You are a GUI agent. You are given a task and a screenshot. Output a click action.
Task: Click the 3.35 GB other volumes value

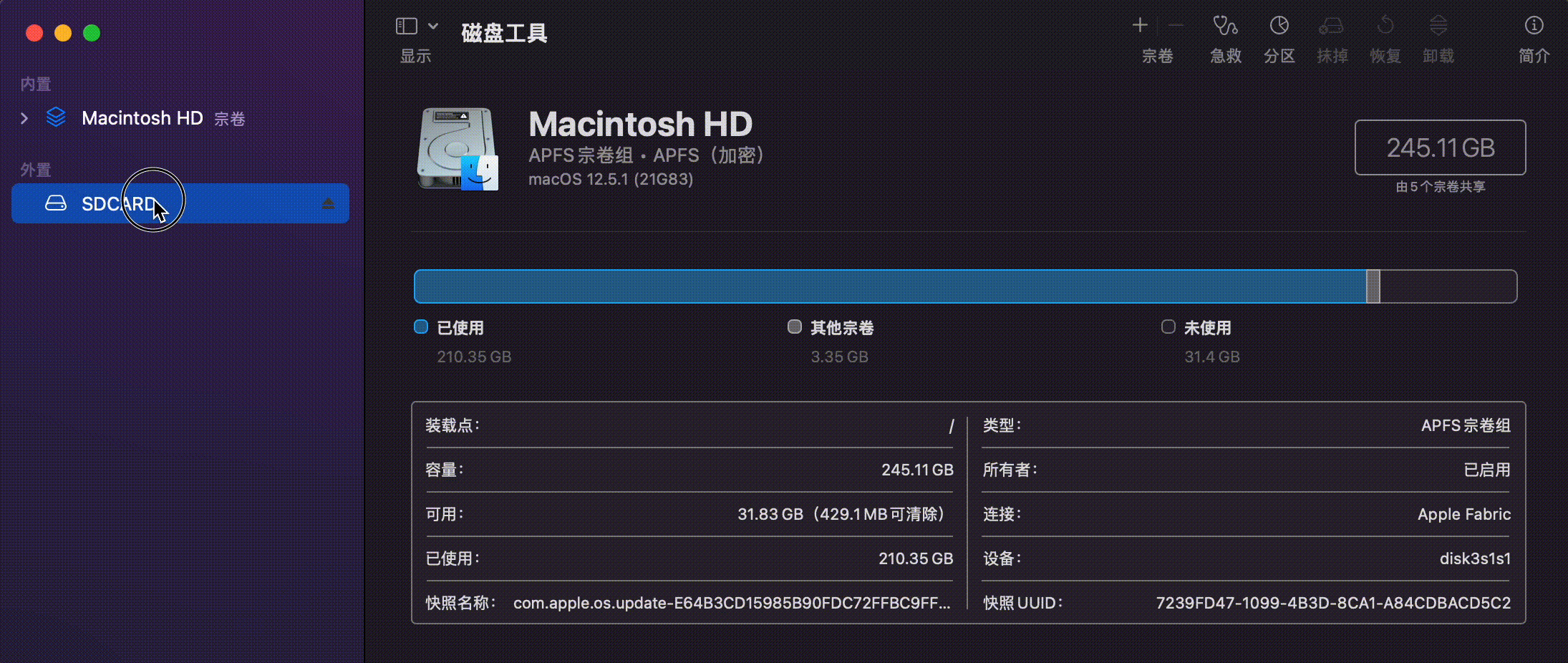pyautogui.click(x=839, y=357)
